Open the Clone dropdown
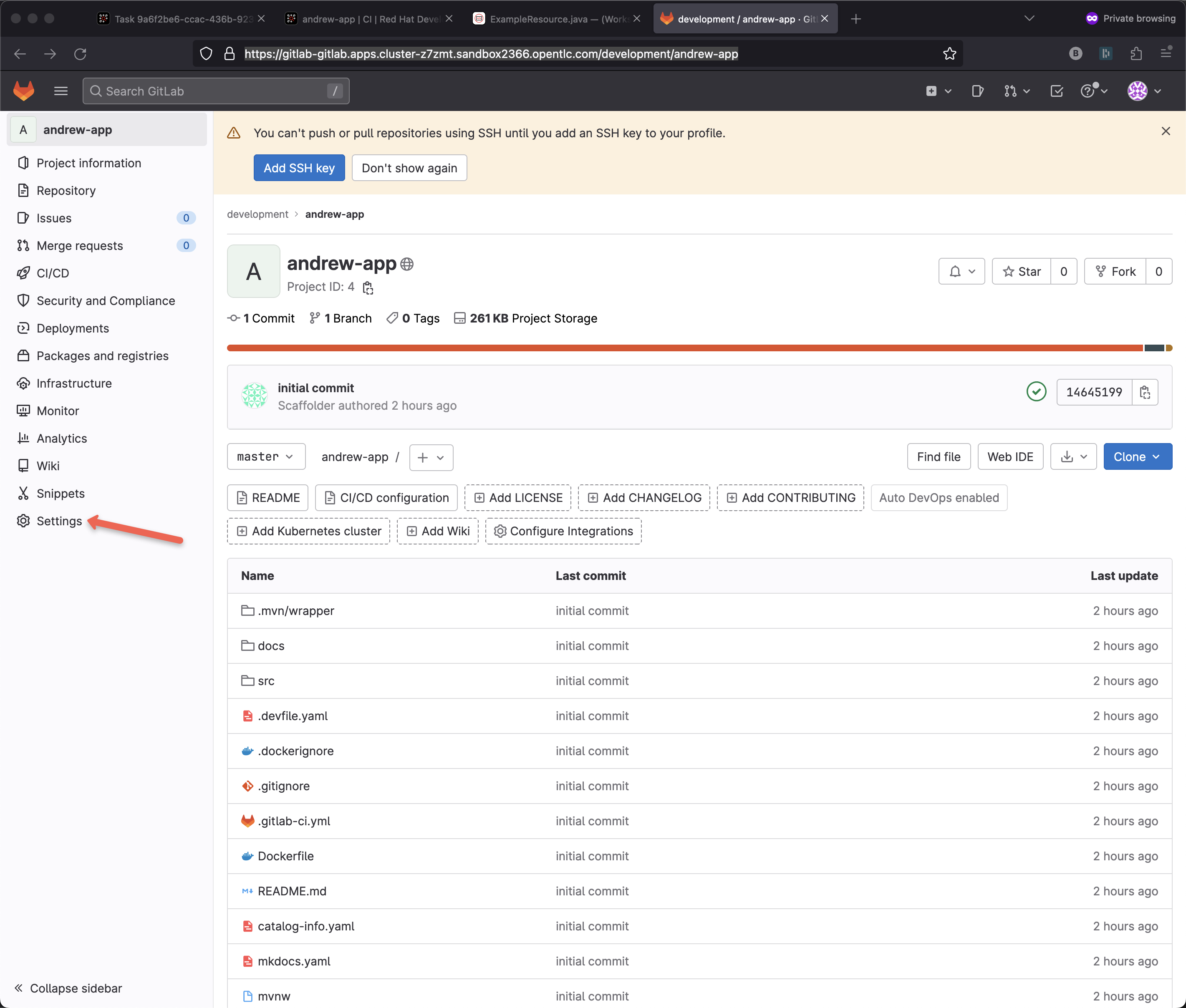This screenshot has width=1186, height=1008. pyautogui.click(x=1137, y=456)
